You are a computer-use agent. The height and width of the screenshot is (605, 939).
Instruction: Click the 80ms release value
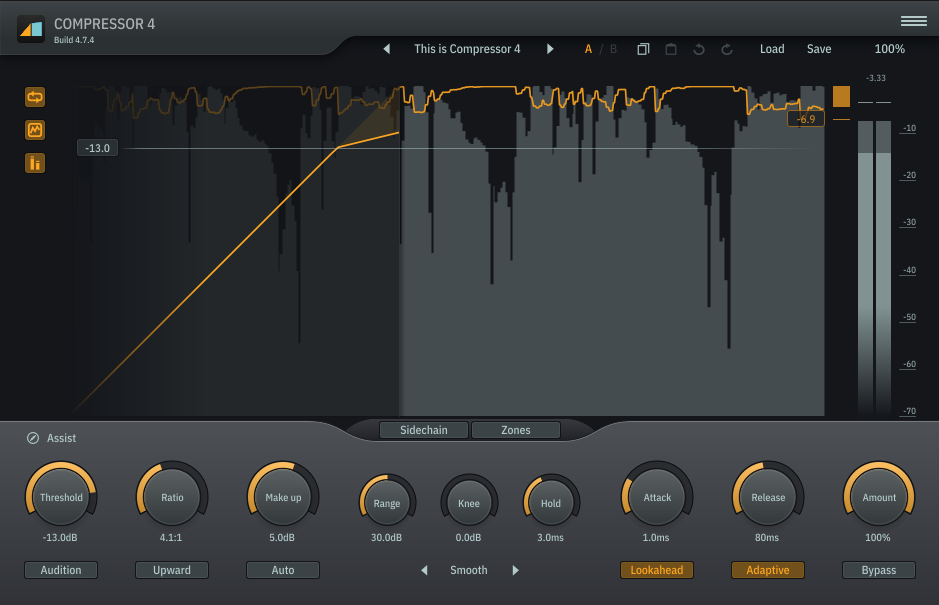pyautogui.click(x=767, y=537)
